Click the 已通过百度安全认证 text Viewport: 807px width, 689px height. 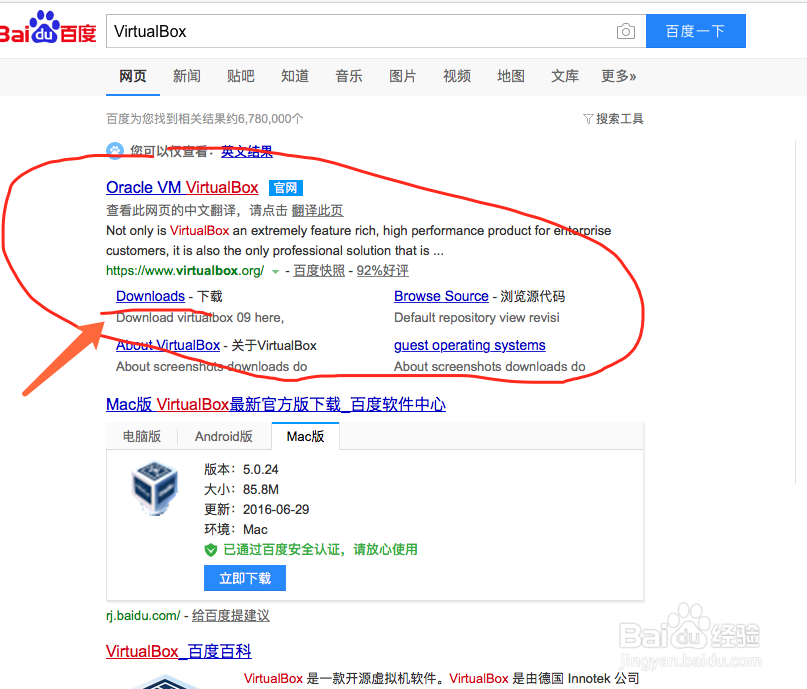pos(320,550)
